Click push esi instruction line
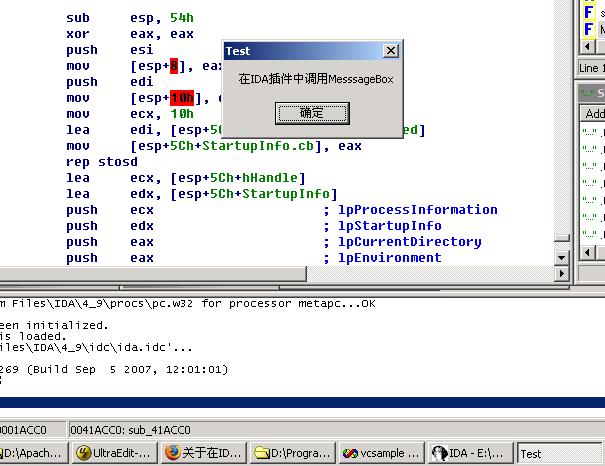Image resolution: width=605 pixels, height=466 pixels. click(x=110, y=50)
